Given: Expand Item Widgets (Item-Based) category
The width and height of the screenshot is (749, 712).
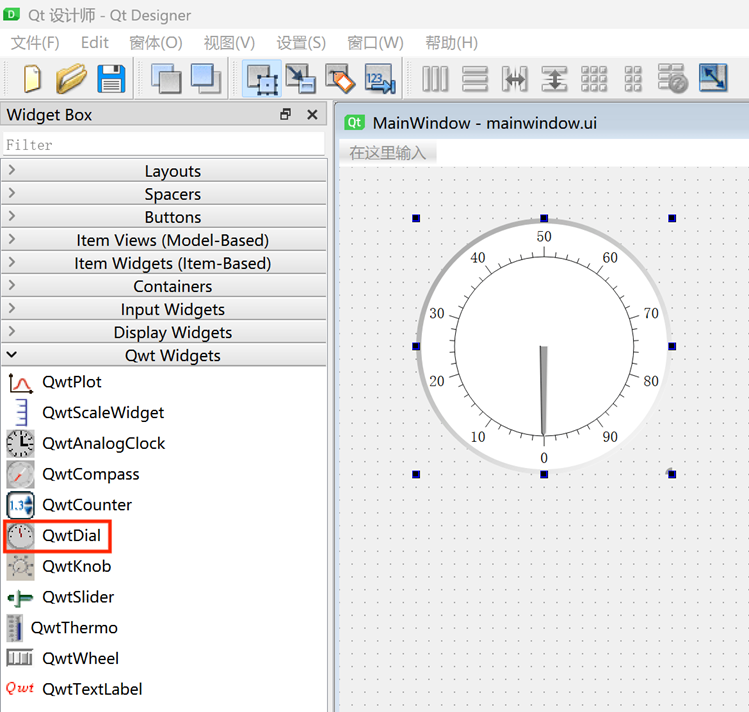Looking at the screenshot, I should click(164, 263).
